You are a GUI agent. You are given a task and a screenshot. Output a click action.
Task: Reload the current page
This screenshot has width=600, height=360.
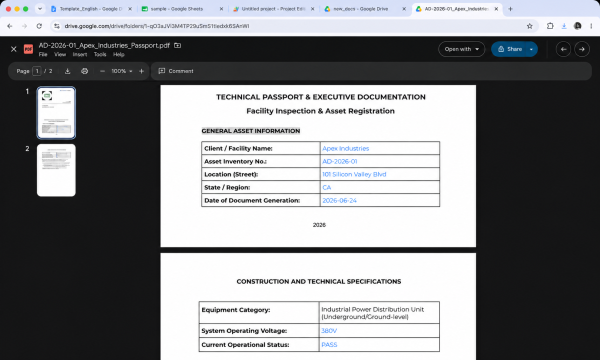(39, 26)
